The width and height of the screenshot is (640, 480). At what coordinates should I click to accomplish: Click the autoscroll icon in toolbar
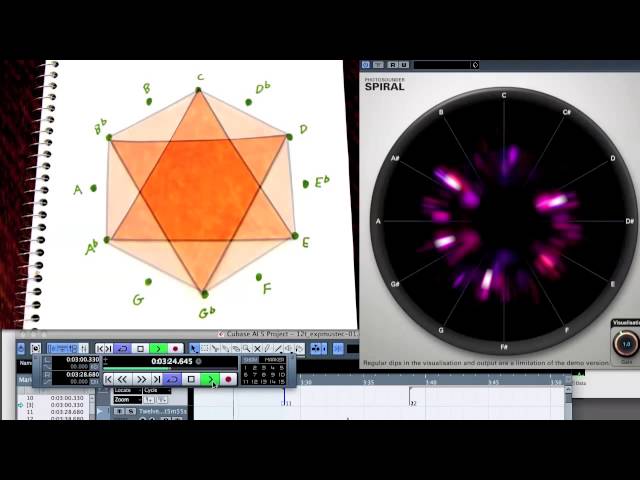(316, 349)
